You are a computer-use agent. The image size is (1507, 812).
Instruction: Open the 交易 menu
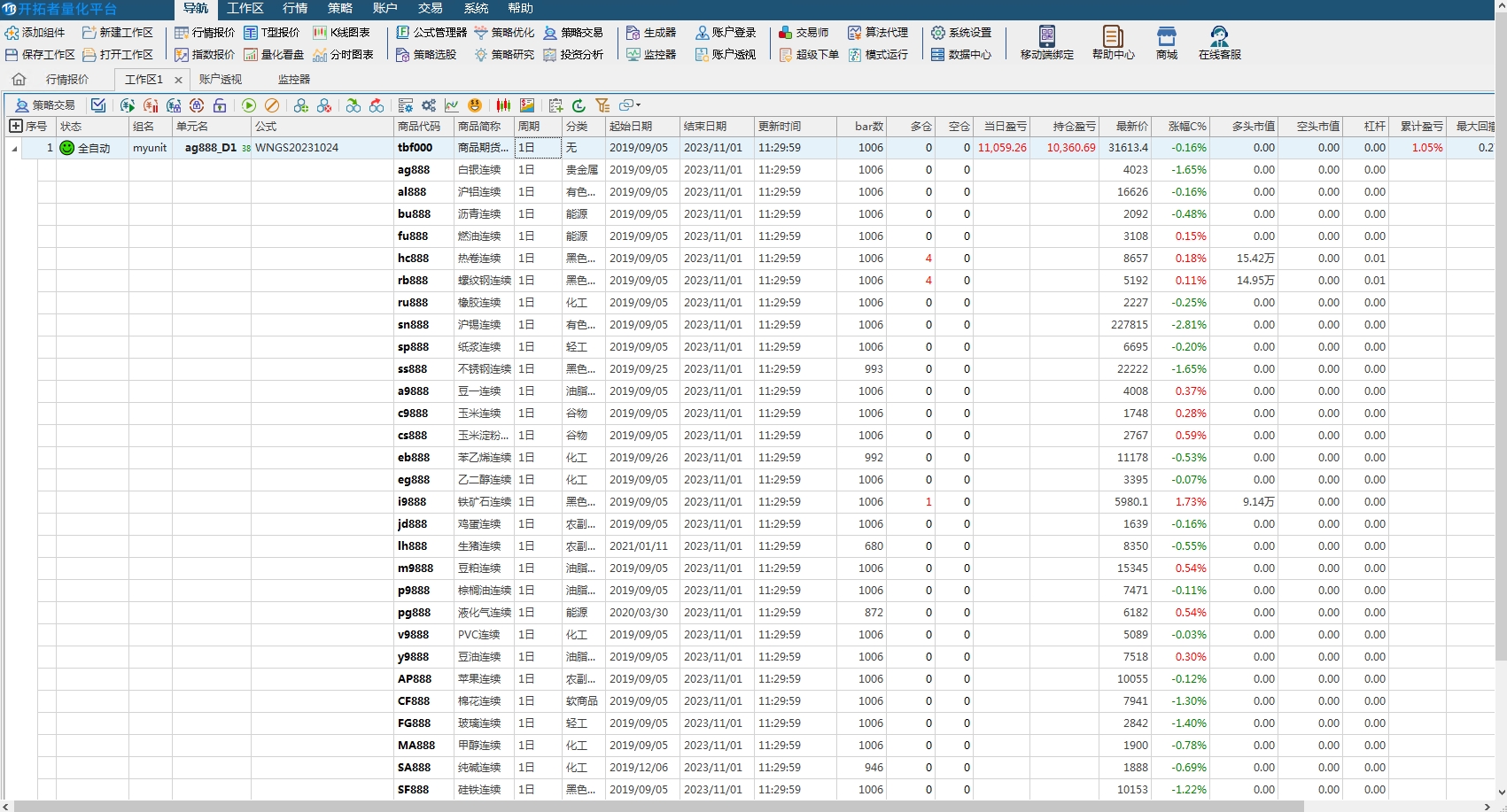431,8
